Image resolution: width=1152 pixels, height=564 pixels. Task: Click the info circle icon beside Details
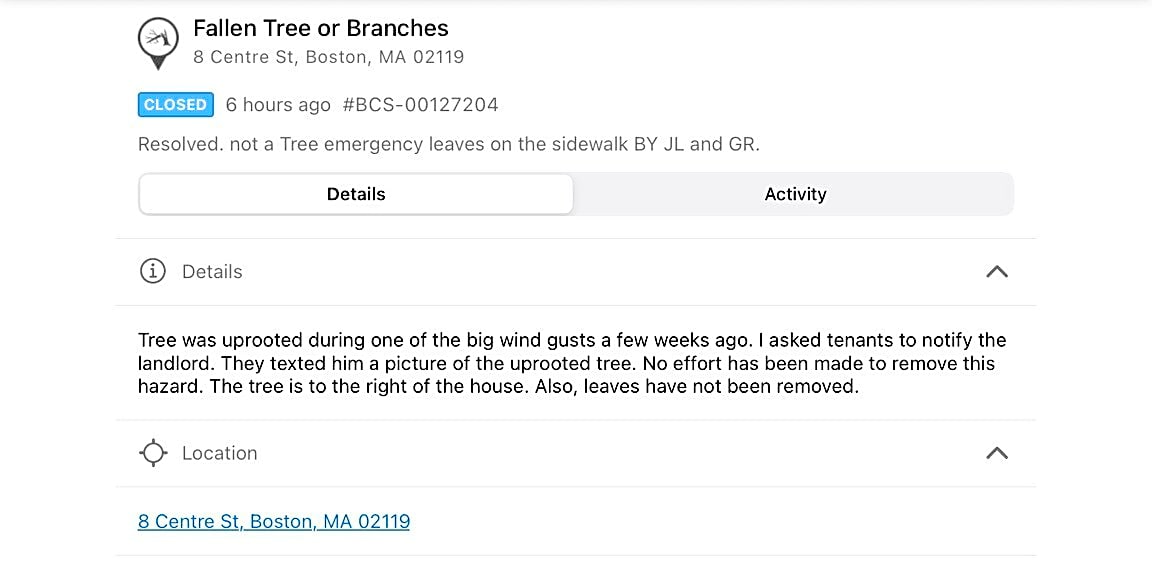pyautogui.click(x=152, y=272)
